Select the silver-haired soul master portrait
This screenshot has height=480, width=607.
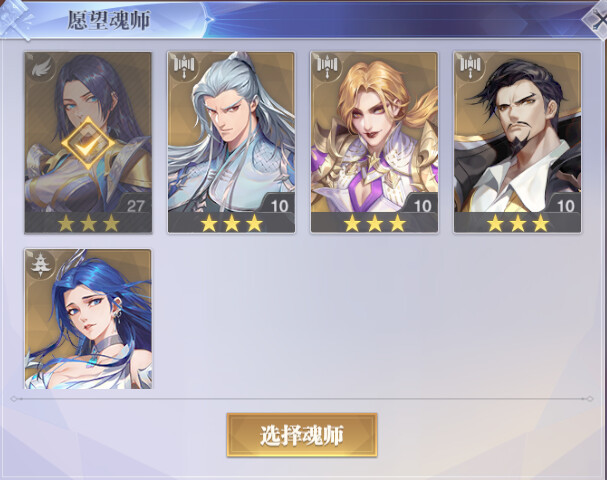coord(231,142)
